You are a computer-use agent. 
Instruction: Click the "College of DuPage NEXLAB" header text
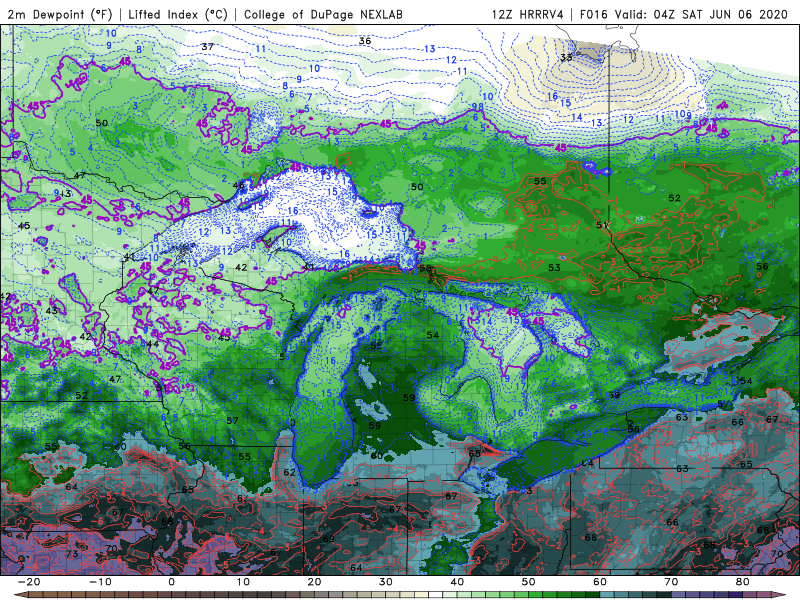click(x=323, y=14)
